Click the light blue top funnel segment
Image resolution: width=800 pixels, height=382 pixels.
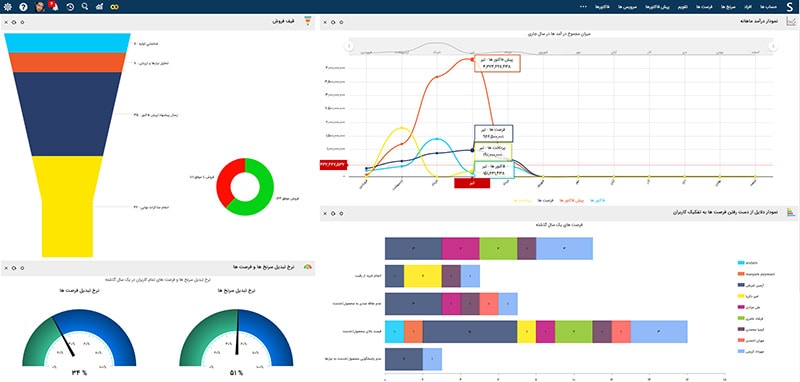(x=67, y=43)
